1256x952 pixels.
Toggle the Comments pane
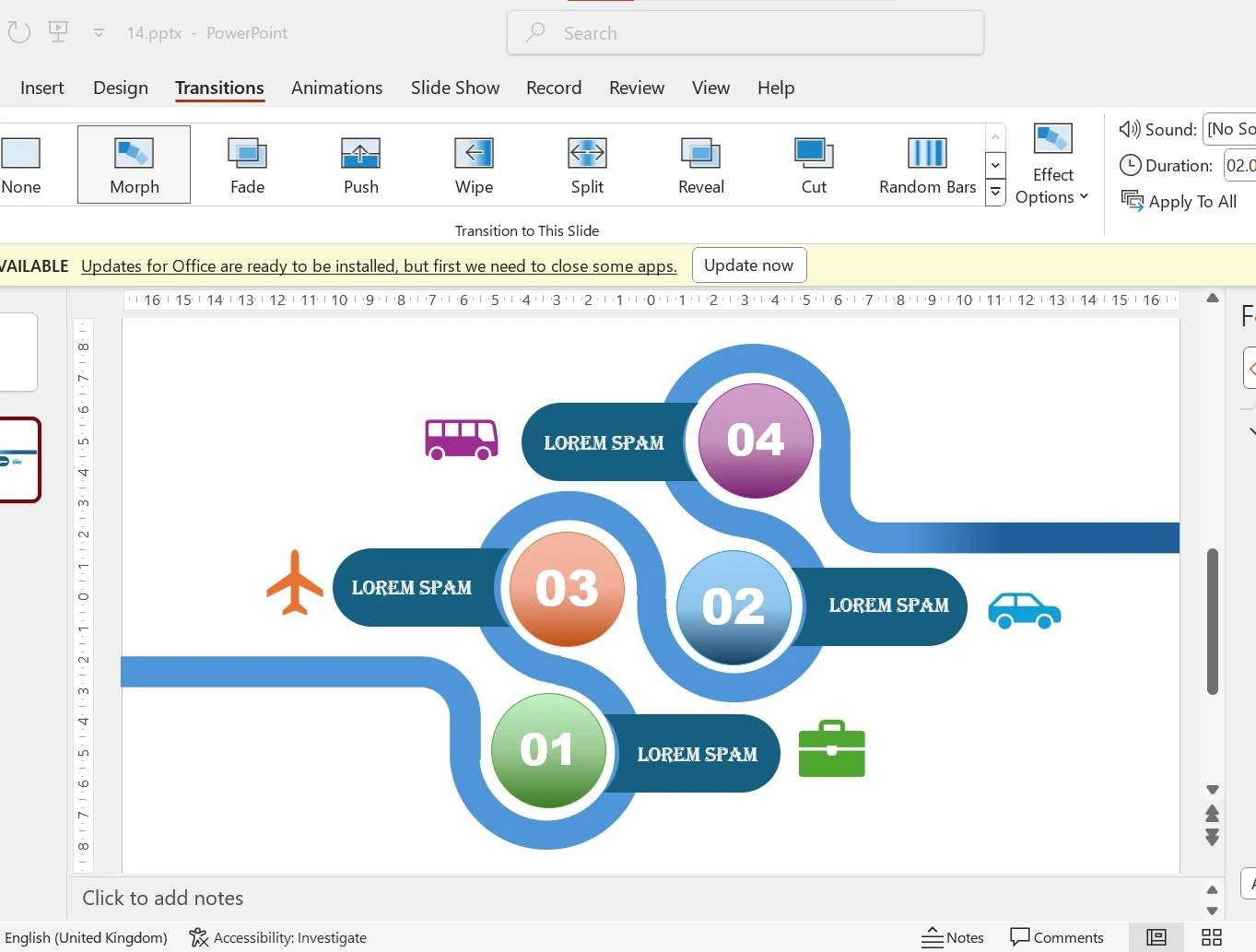1056,937
